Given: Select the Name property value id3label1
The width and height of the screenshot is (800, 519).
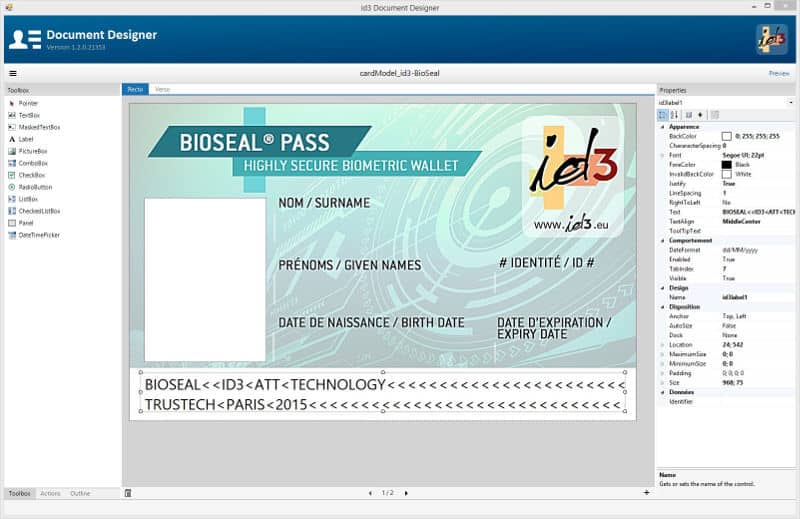Looking at the screenshot, I should point(735,298).
